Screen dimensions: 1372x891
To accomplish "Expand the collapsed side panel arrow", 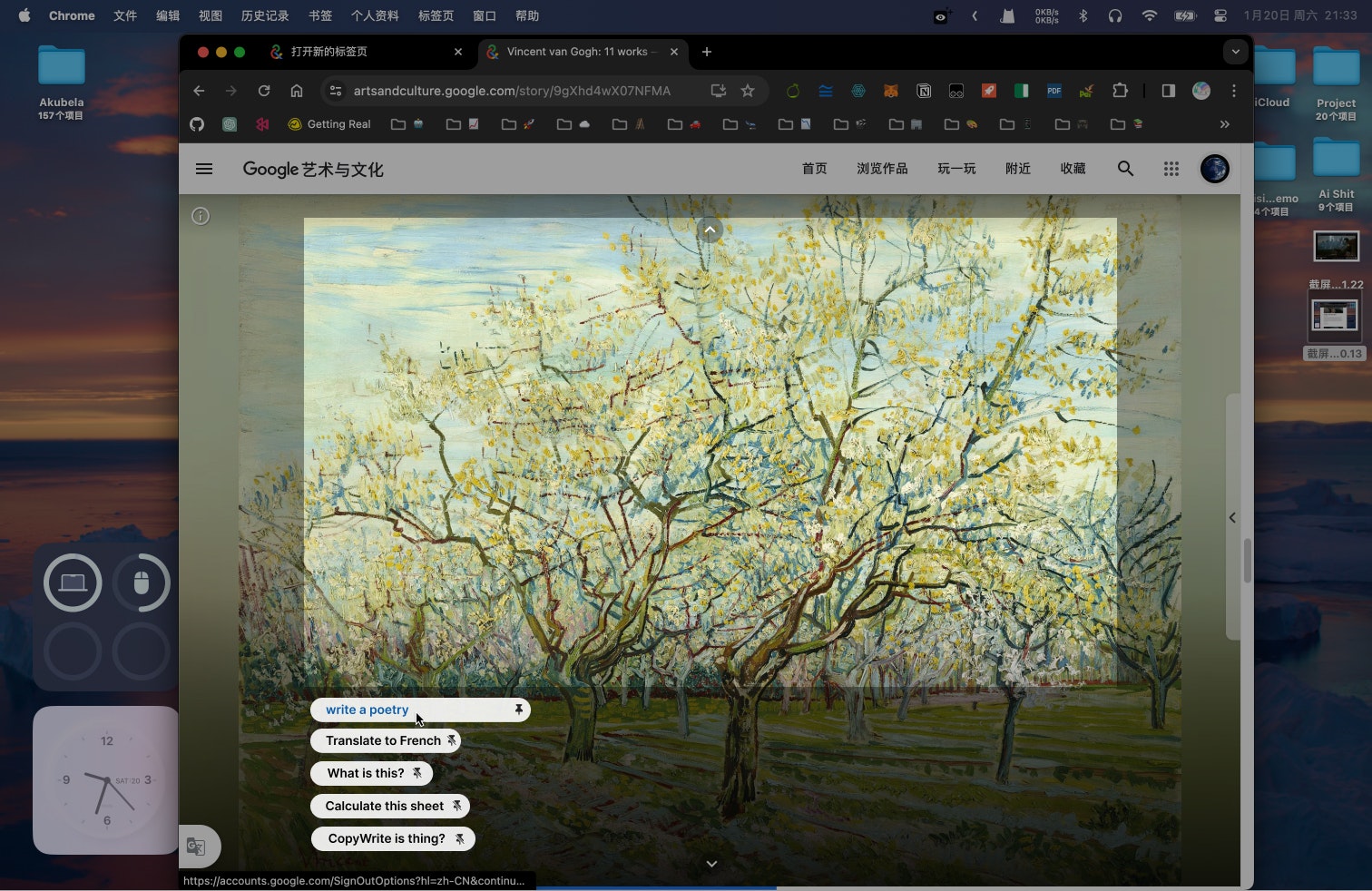I will [x=1232, y=517].
